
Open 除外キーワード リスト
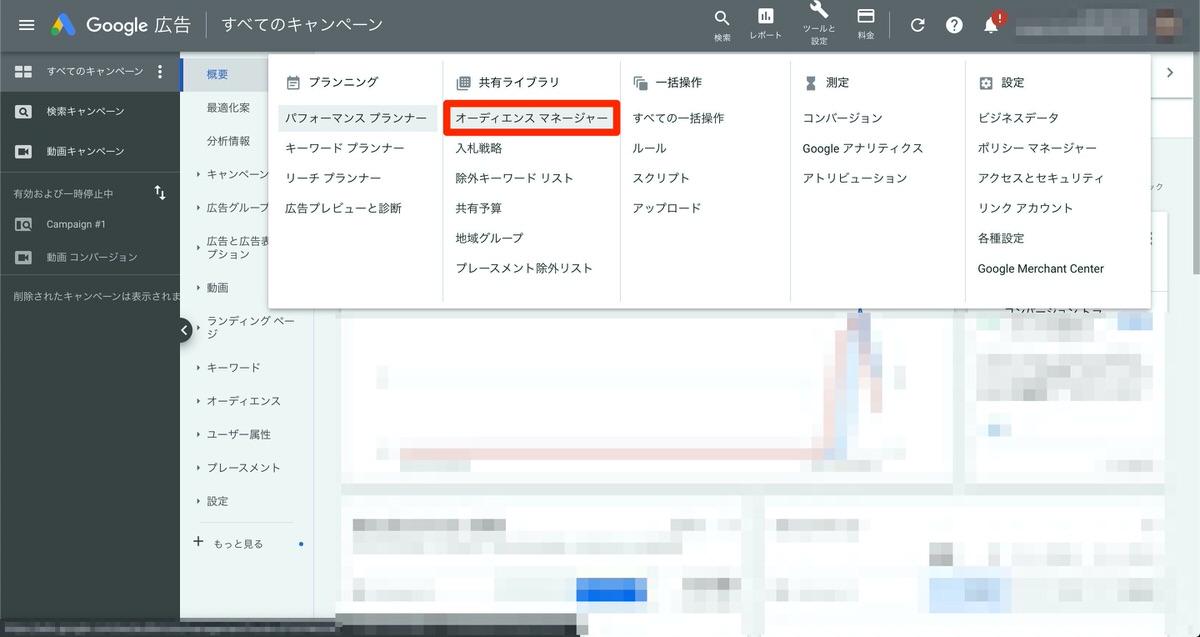point(515,178)
